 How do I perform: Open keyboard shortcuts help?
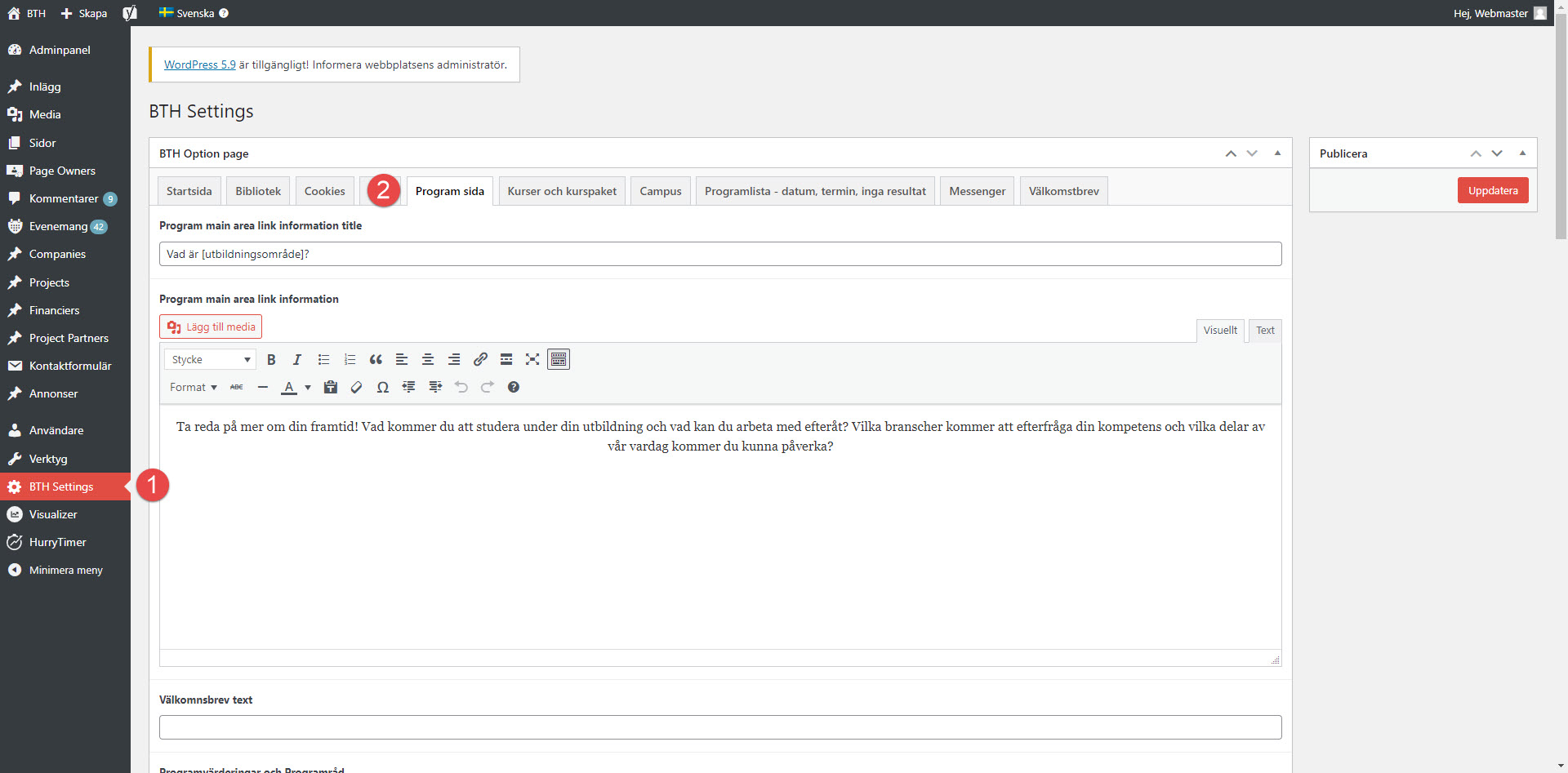pos(514,387)
